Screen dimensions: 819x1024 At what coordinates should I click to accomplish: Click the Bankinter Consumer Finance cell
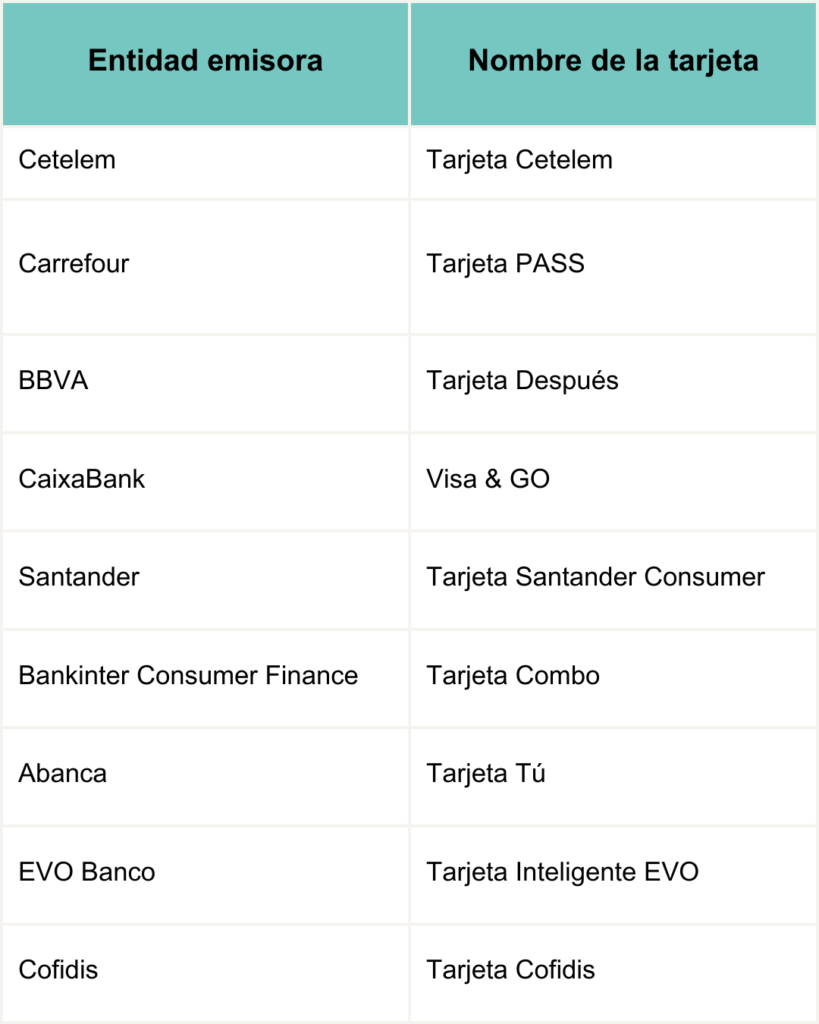click(x=205, y=679)
